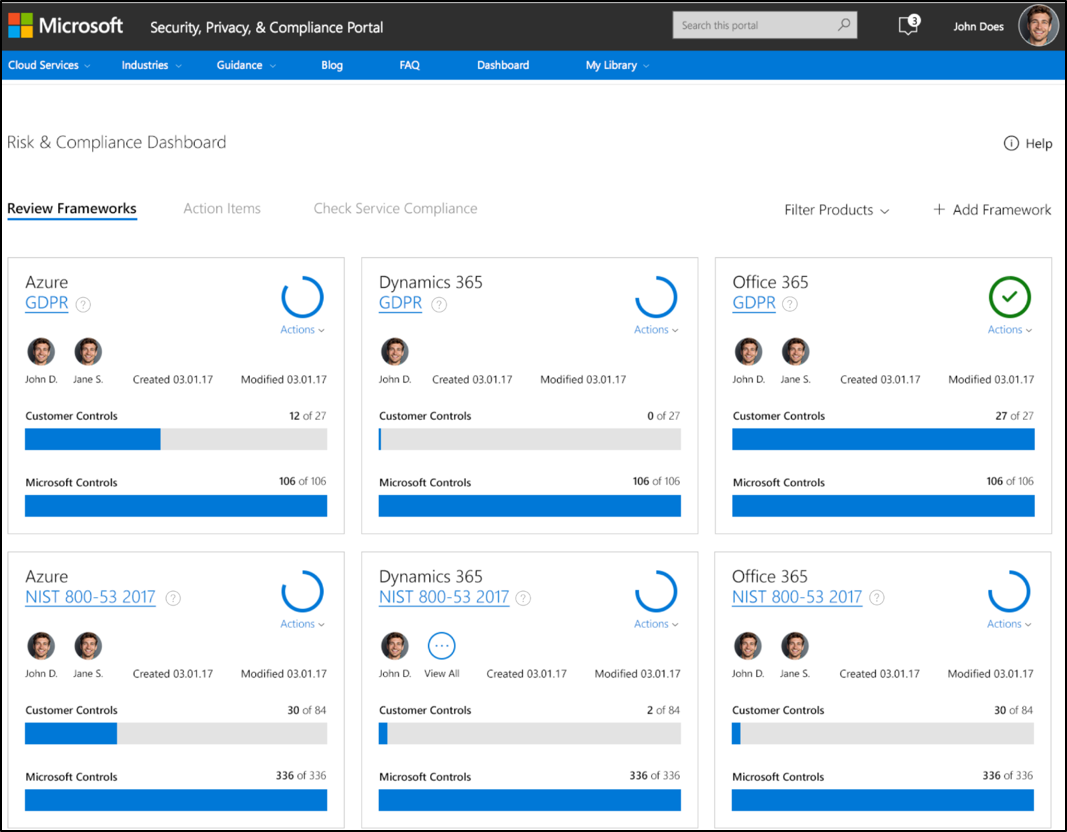This screenshot has height=832, width=1067.
Task: Click progress ring on Azure GDPR card
Action: tap(302, 297)
